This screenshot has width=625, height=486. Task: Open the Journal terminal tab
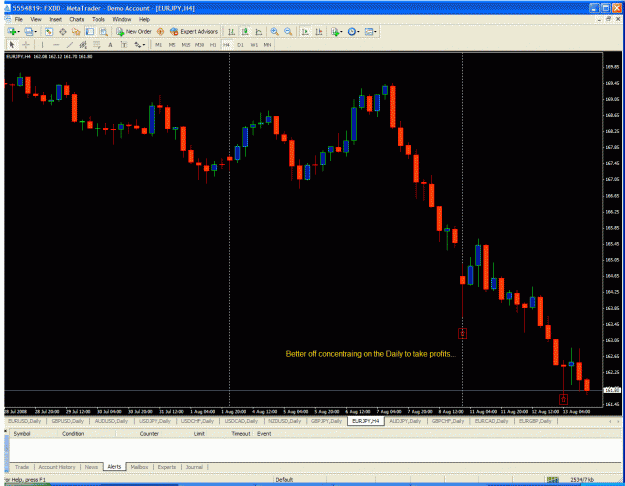pyautogui.click(x=194, y=467)
